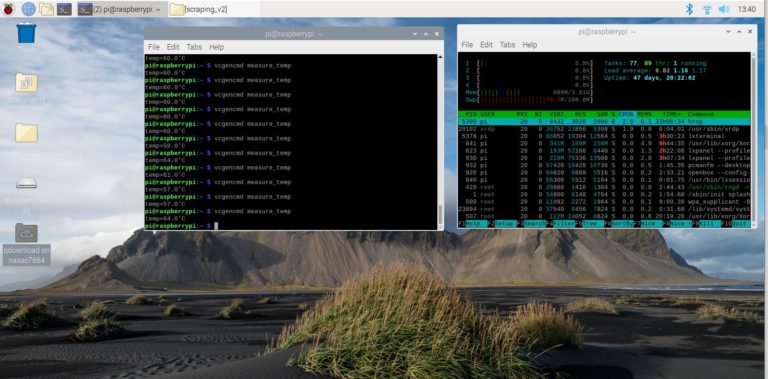This screenshot has width=768, height=379.
Task: Select the highlighted htop process row in htop
Action: (604, 121)
